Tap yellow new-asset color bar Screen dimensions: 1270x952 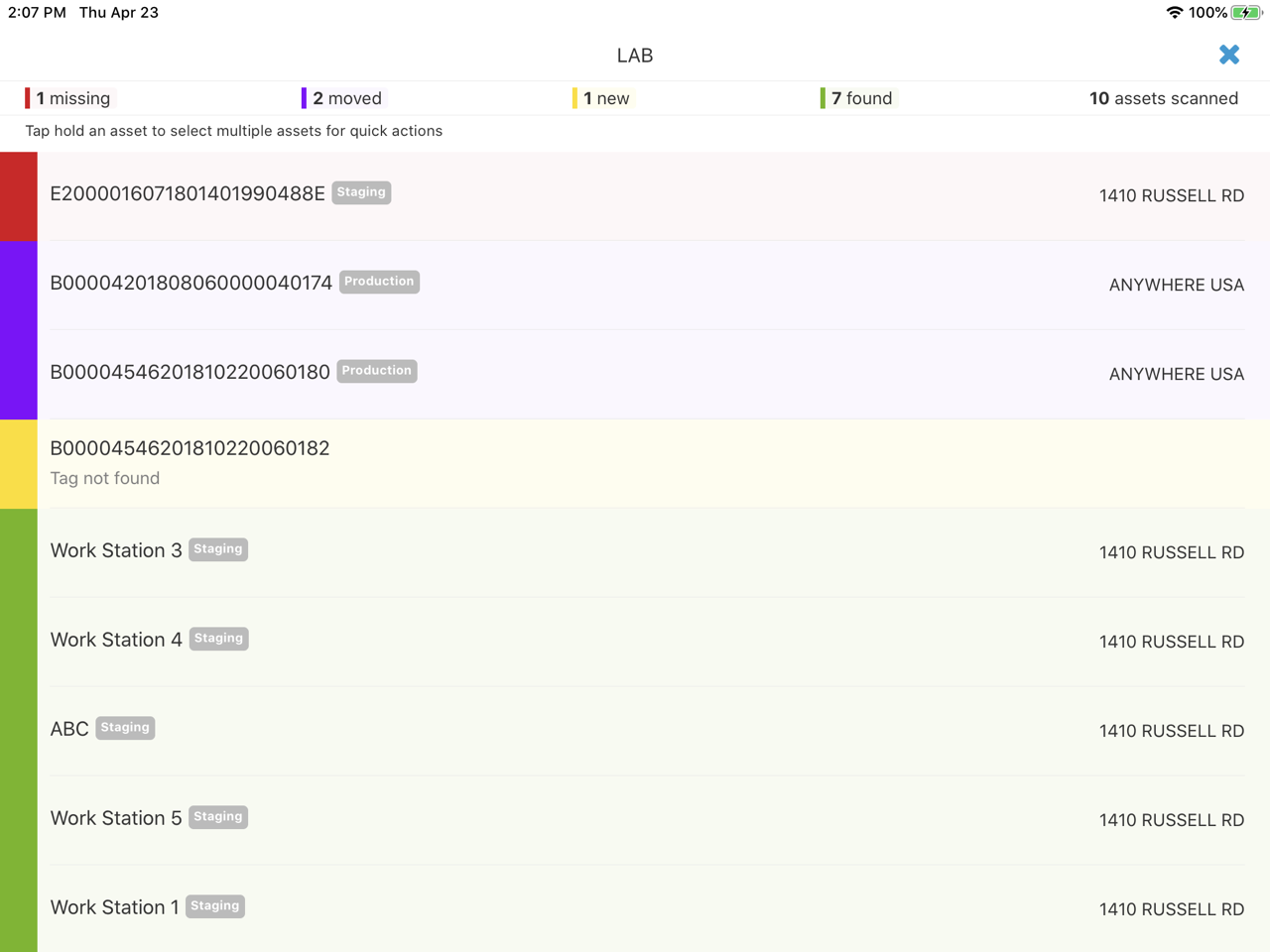(19, 464)
